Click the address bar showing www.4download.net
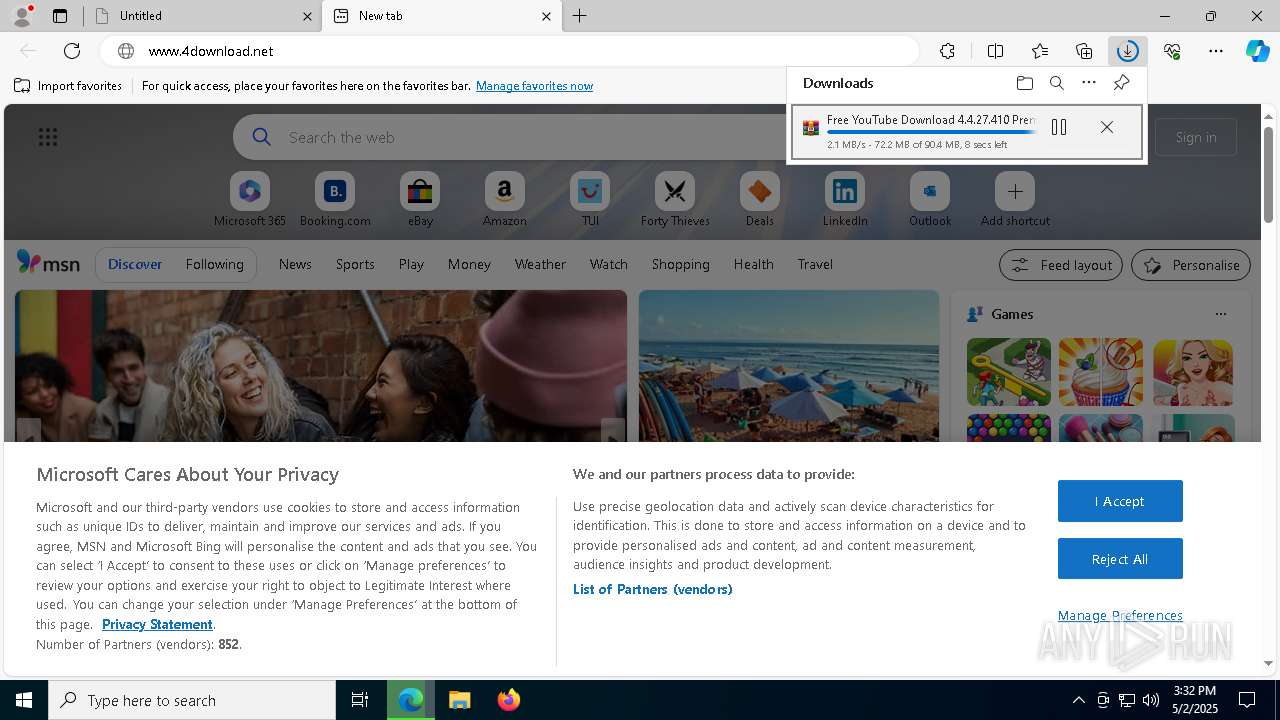 (x=510, y=51)
